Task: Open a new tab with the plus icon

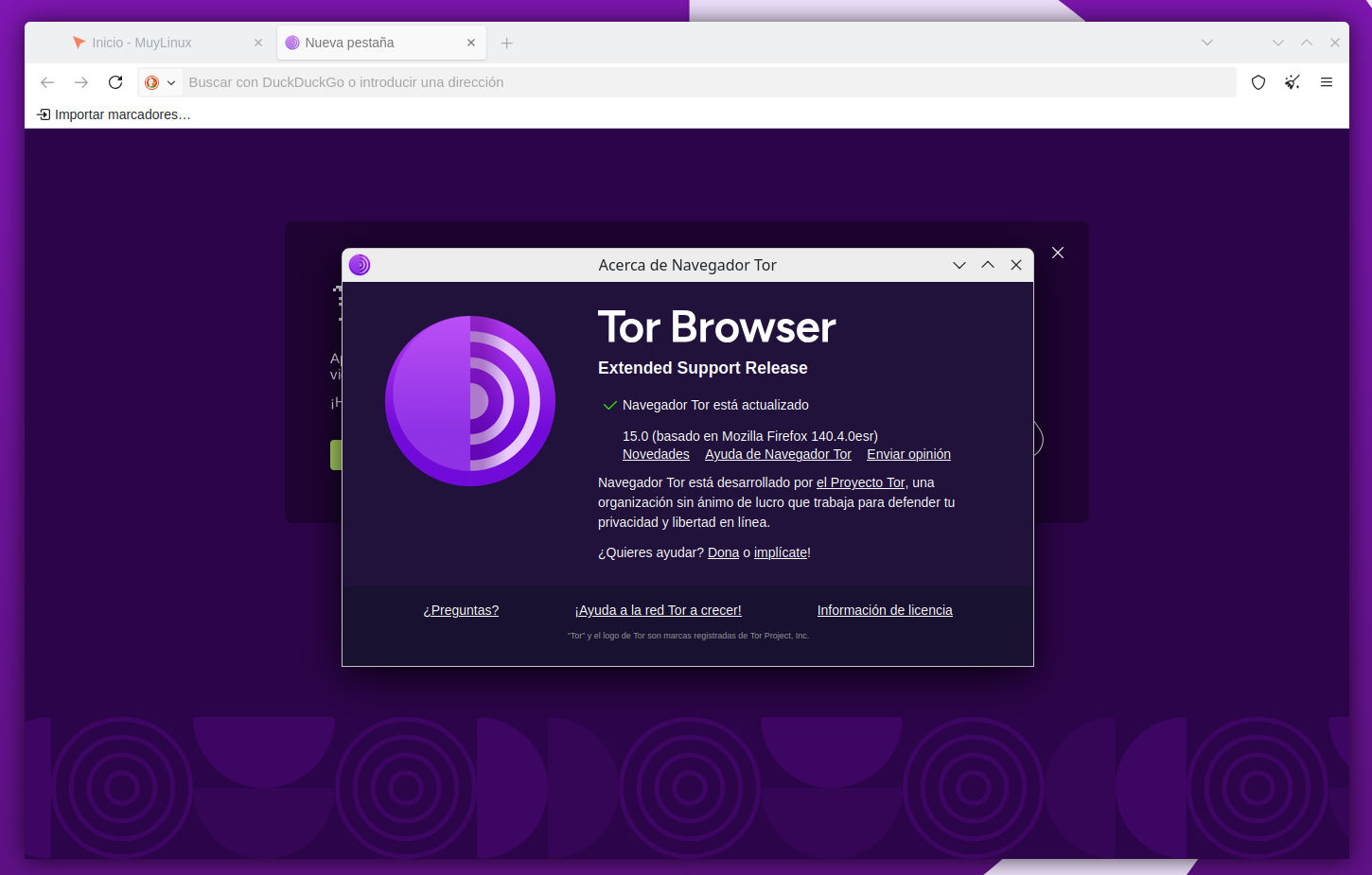Action: 506,43
